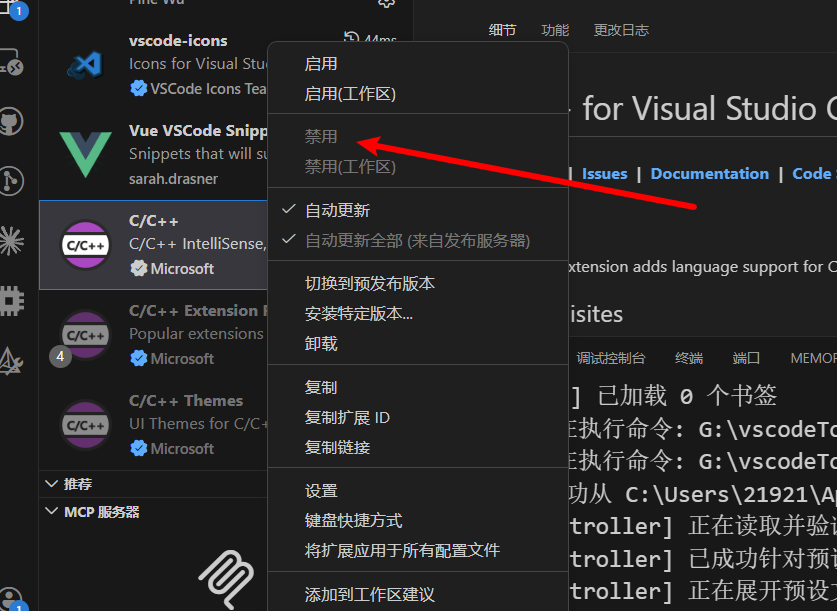Click the VSCode Icons Team publisher name
The width and height of the screenshot is (837, 611).
coord(208,89)
